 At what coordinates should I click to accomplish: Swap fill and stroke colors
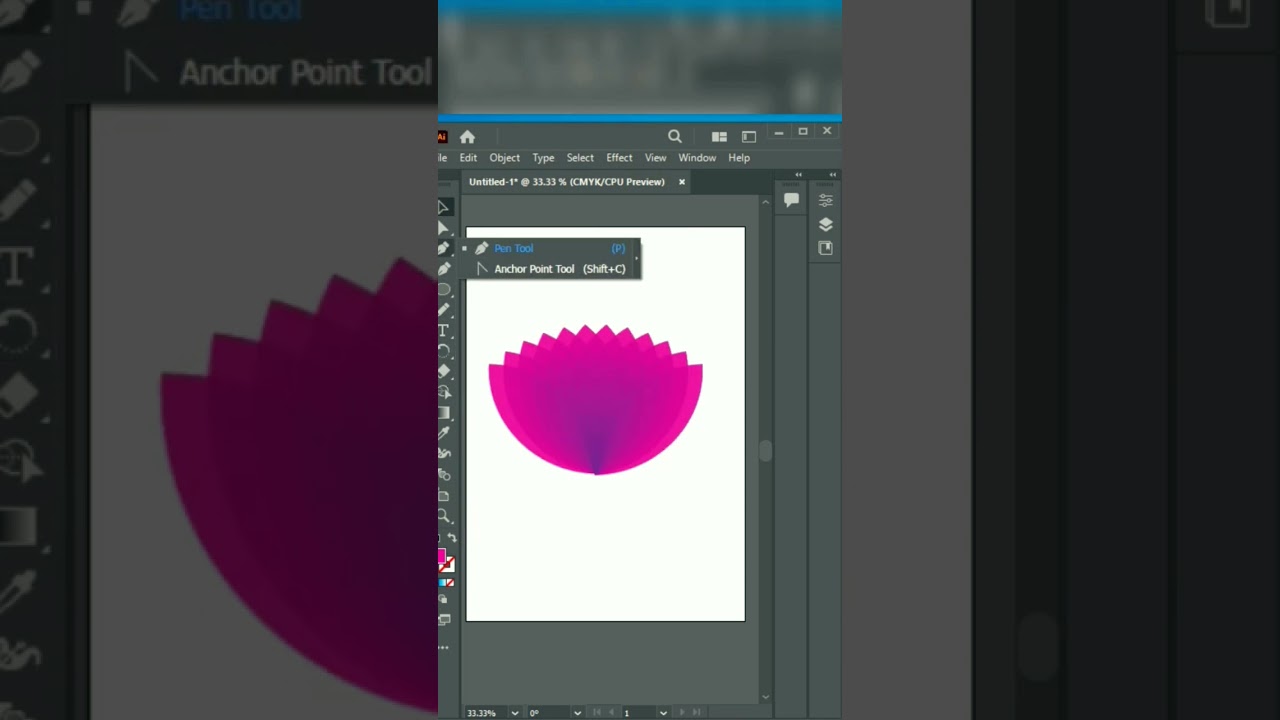coord(452,538)
